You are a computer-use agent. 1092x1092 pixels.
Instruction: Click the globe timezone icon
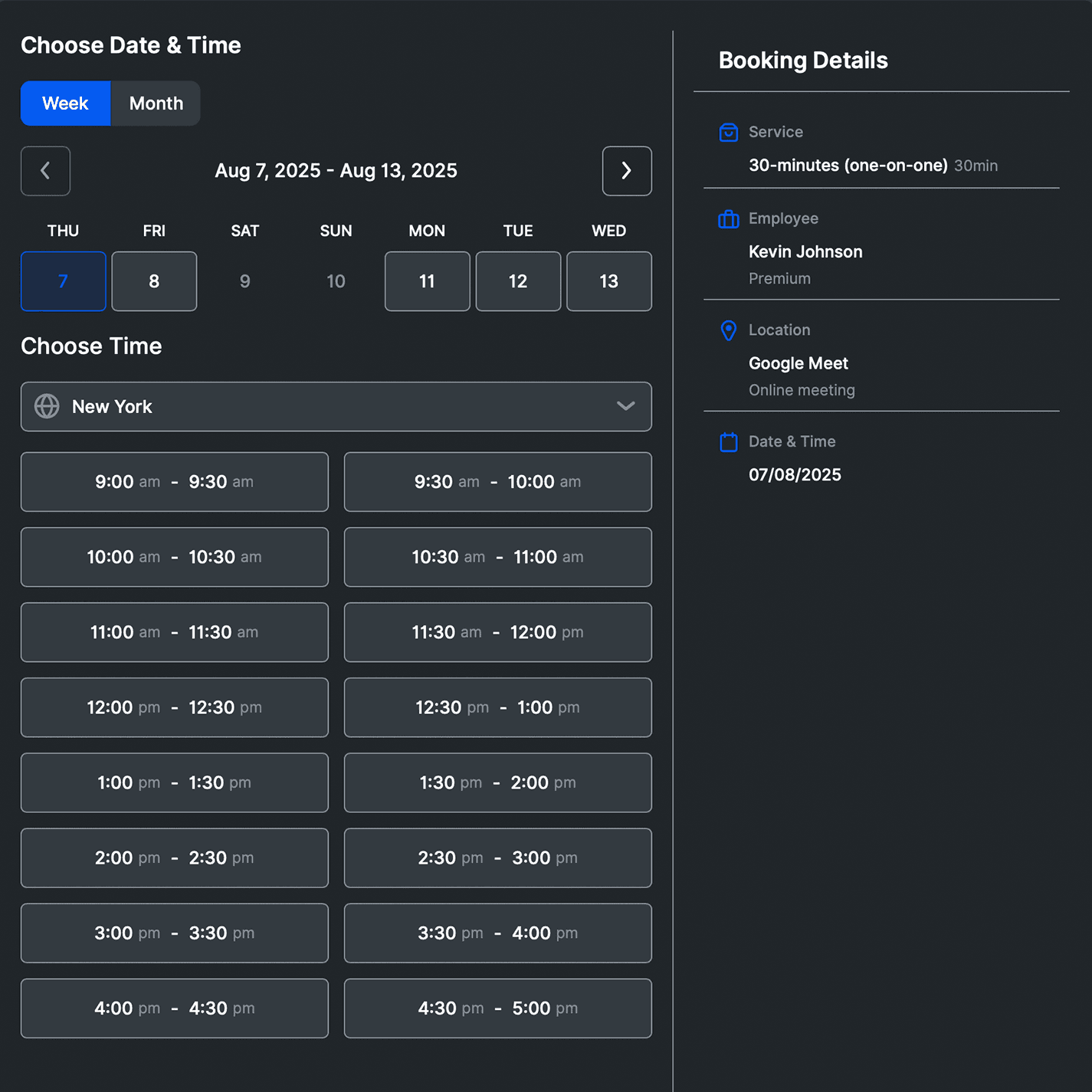[47, 407]
